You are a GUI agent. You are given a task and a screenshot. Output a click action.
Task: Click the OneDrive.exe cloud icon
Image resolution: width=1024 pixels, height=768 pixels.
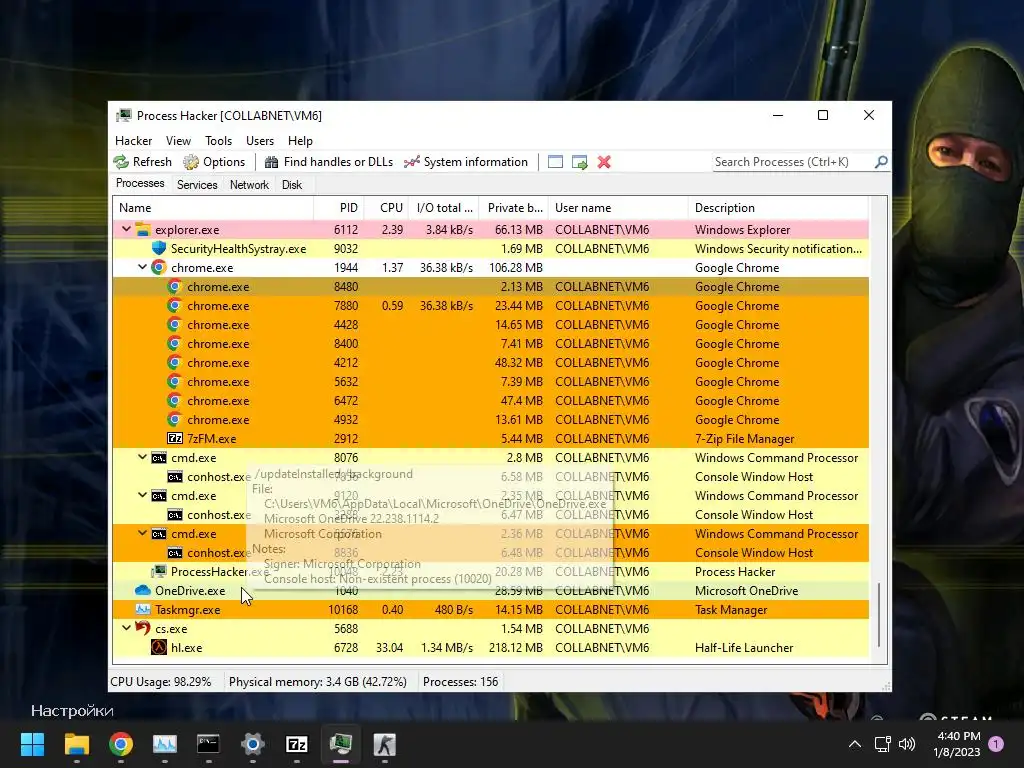coord(142,590)
